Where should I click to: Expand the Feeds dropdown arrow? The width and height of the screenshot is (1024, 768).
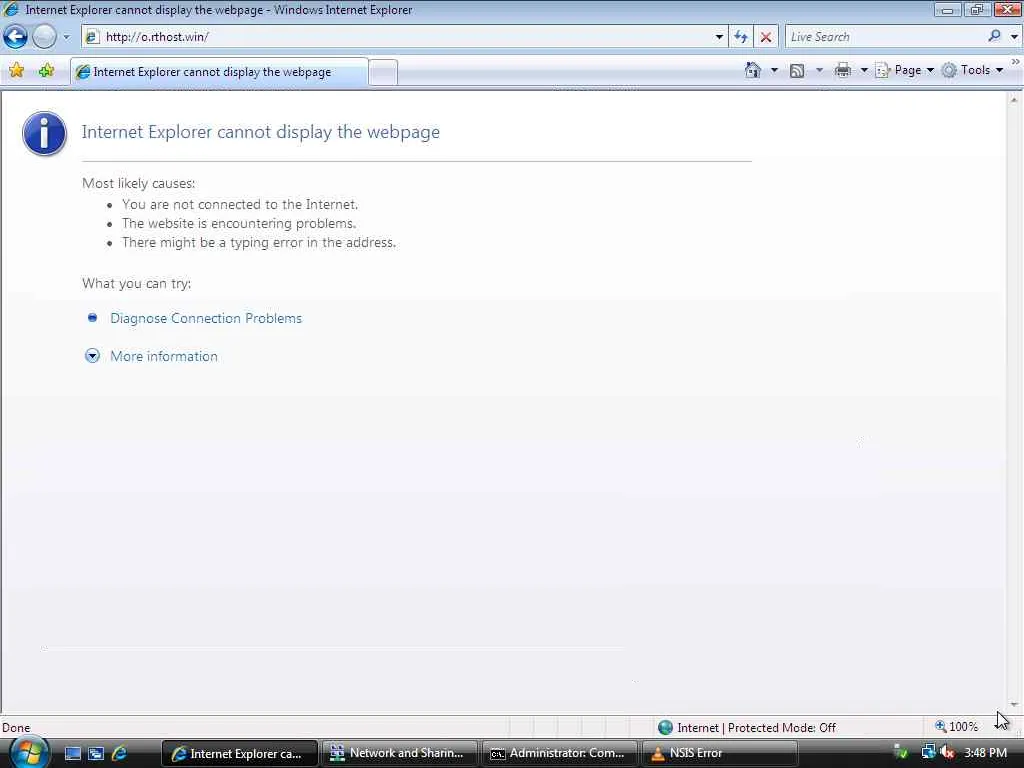(x=819, y=70)
